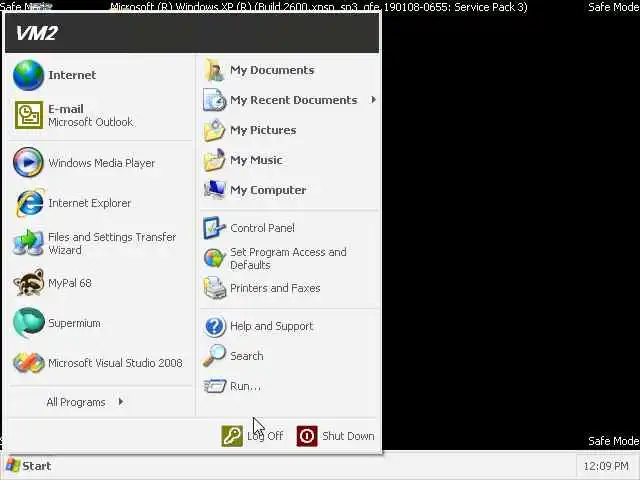This screenshot has width=640, height=480.
Task: Click the My Music label
Action: click(256, 160)
